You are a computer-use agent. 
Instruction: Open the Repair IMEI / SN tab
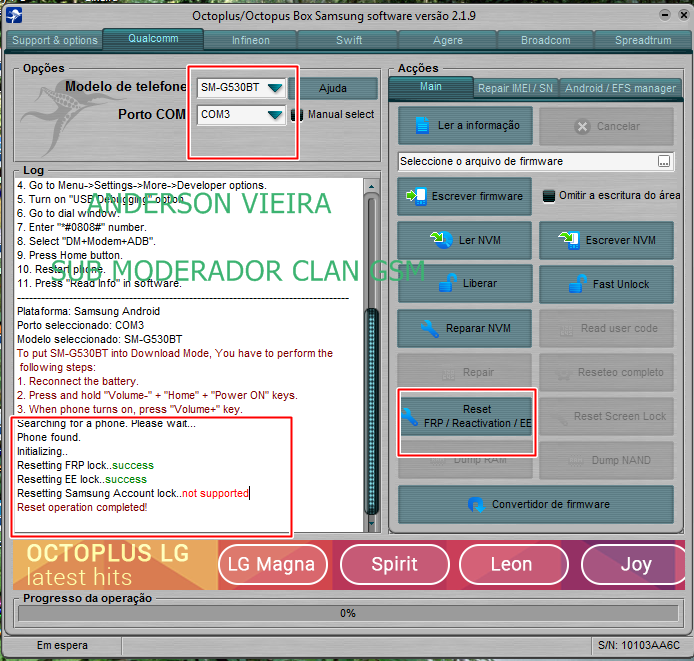[515, 88]
